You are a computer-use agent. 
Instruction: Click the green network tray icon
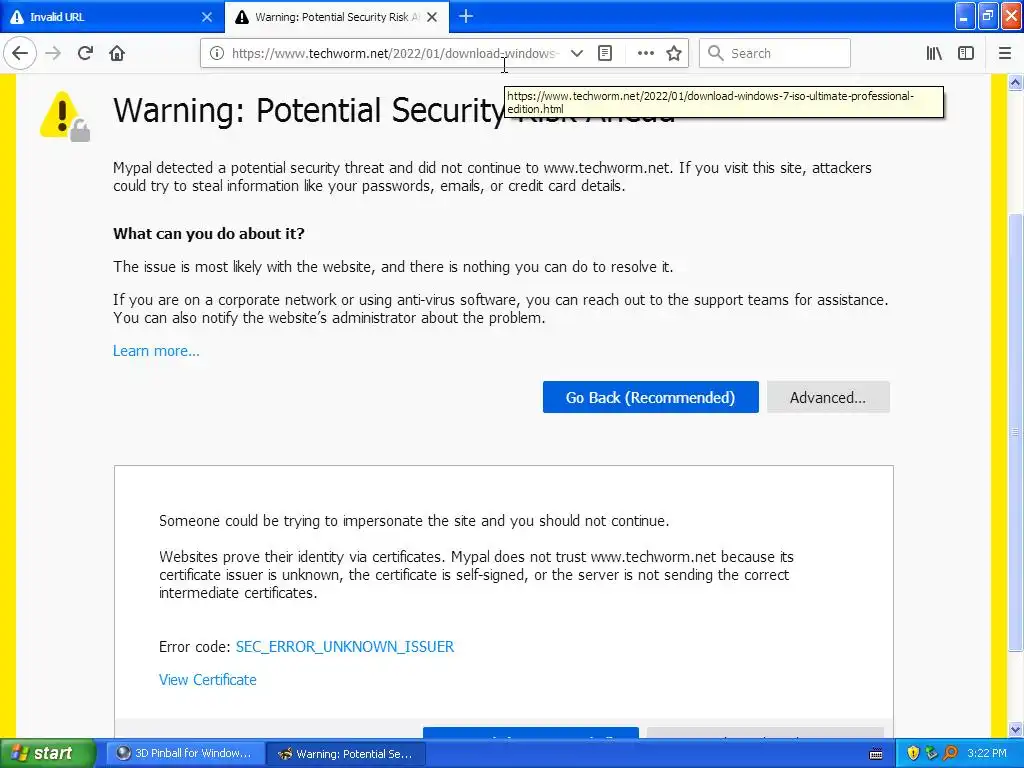coord(932,753)
